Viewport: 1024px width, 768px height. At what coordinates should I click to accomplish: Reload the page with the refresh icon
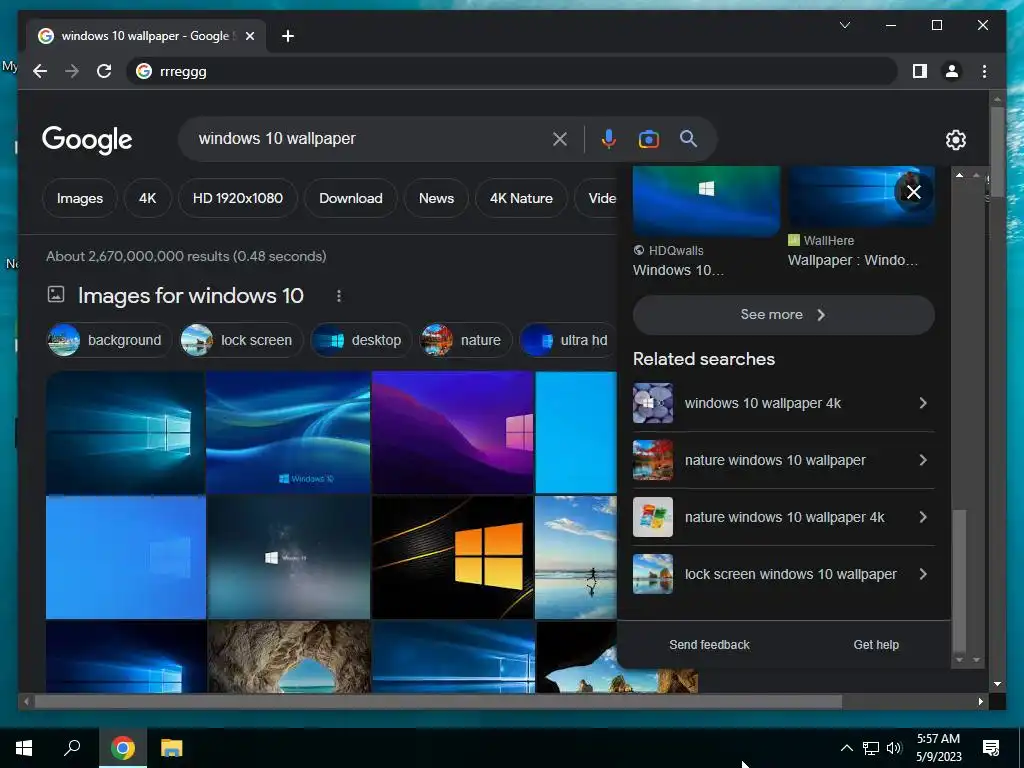(x=104, y=71)
